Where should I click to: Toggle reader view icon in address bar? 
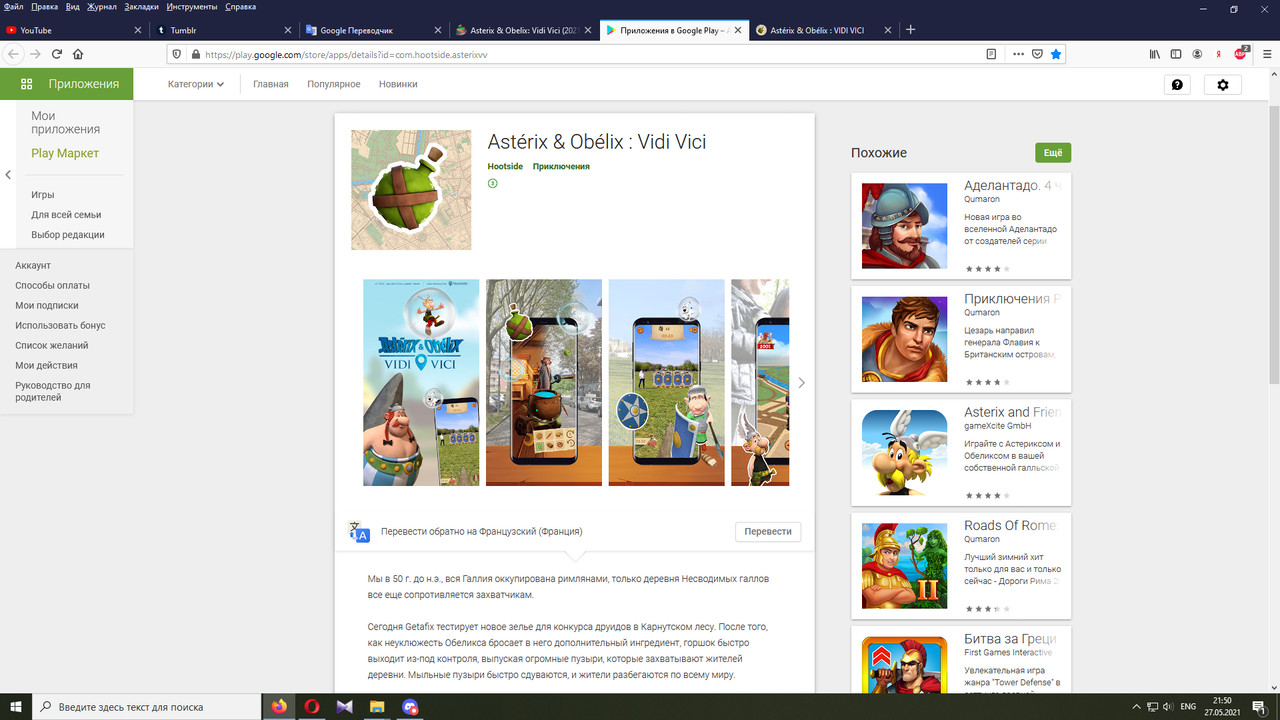[991, 54]
